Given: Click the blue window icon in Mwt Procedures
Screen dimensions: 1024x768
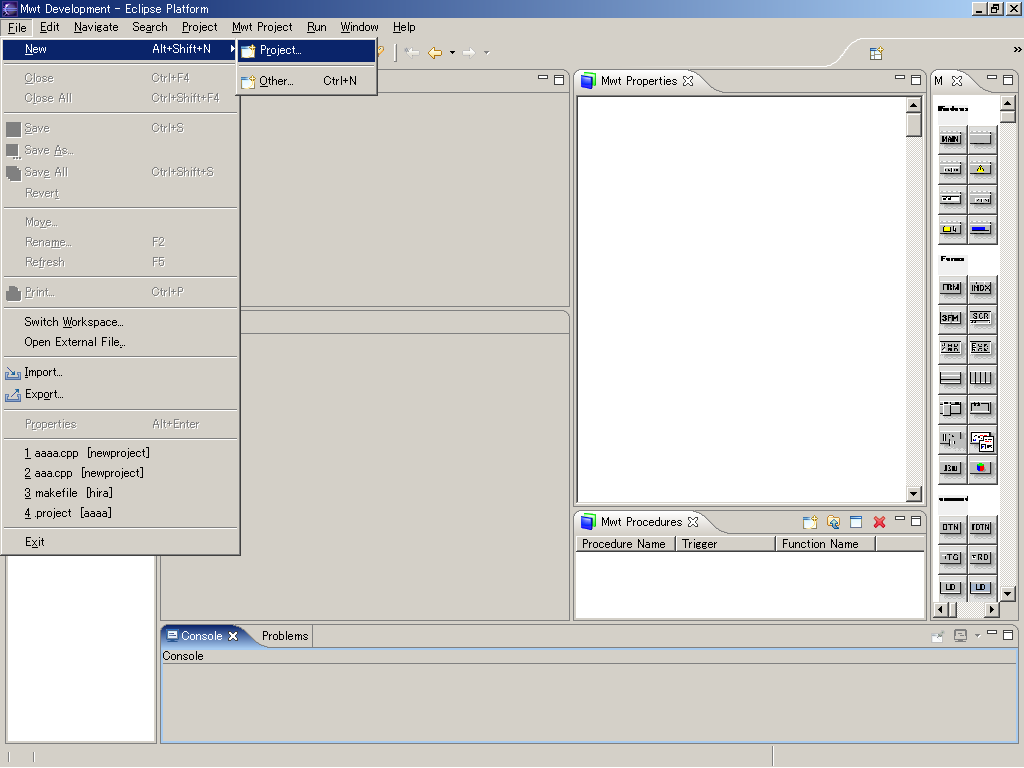Looking at the screenshot, I should (856, 522).
